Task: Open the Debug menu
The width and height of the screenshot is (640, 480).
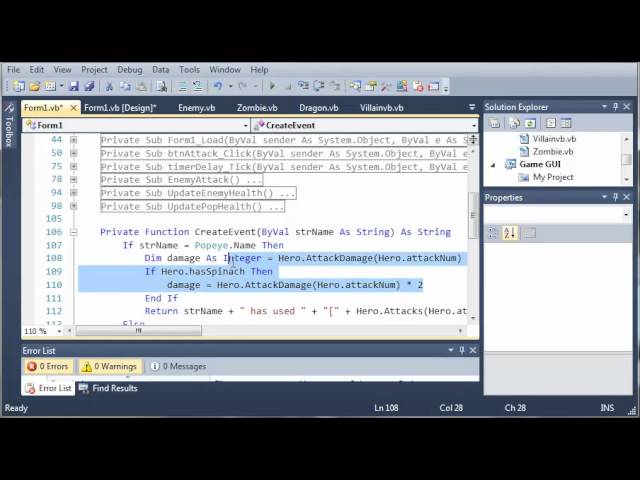Action: pos(130,70)
